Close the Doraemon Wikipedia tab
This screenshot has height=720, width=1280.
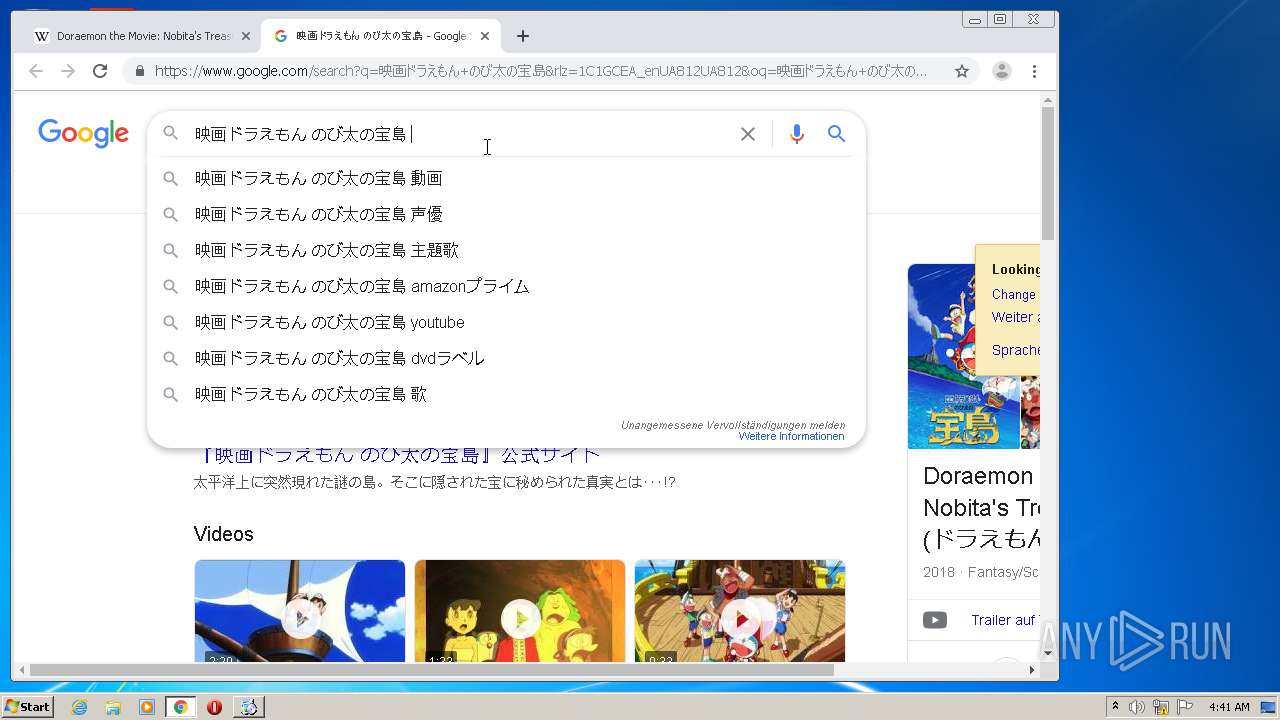tap(245, 36)
